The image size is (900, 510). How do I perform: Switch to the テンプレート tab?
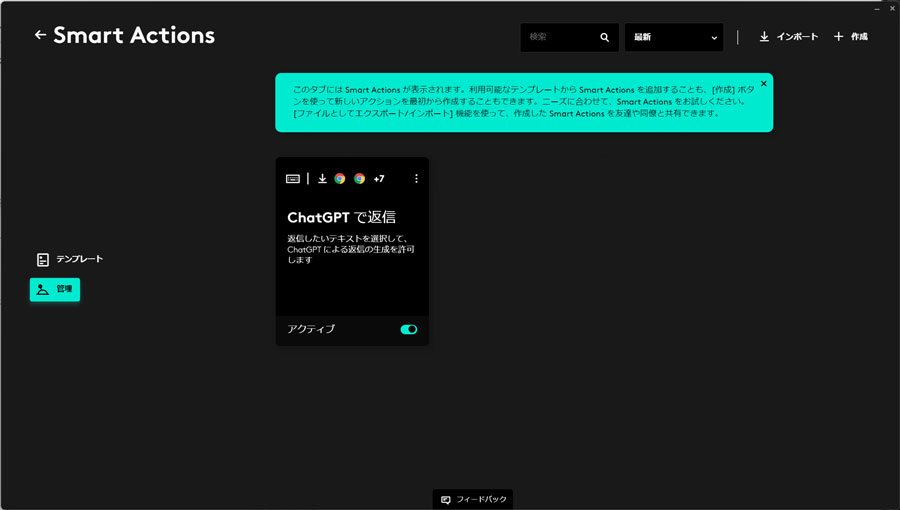[x=69, y=259]
